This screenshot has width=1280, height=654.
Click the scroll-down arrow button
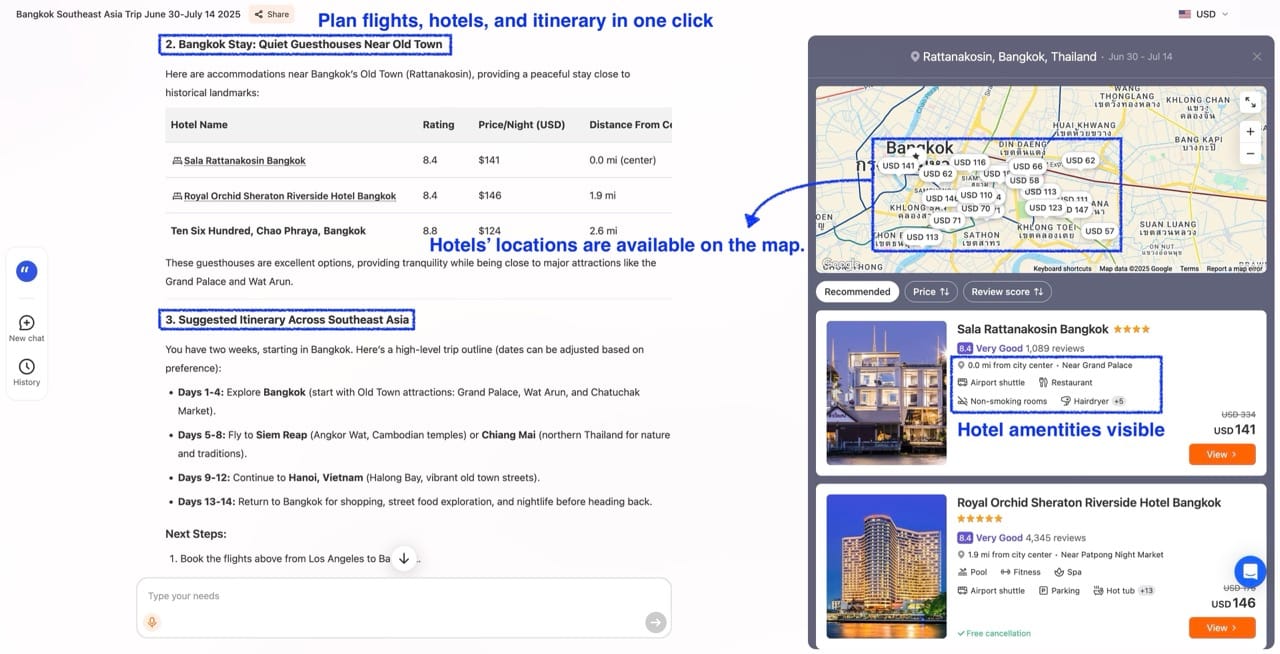[x=404, y=558]
